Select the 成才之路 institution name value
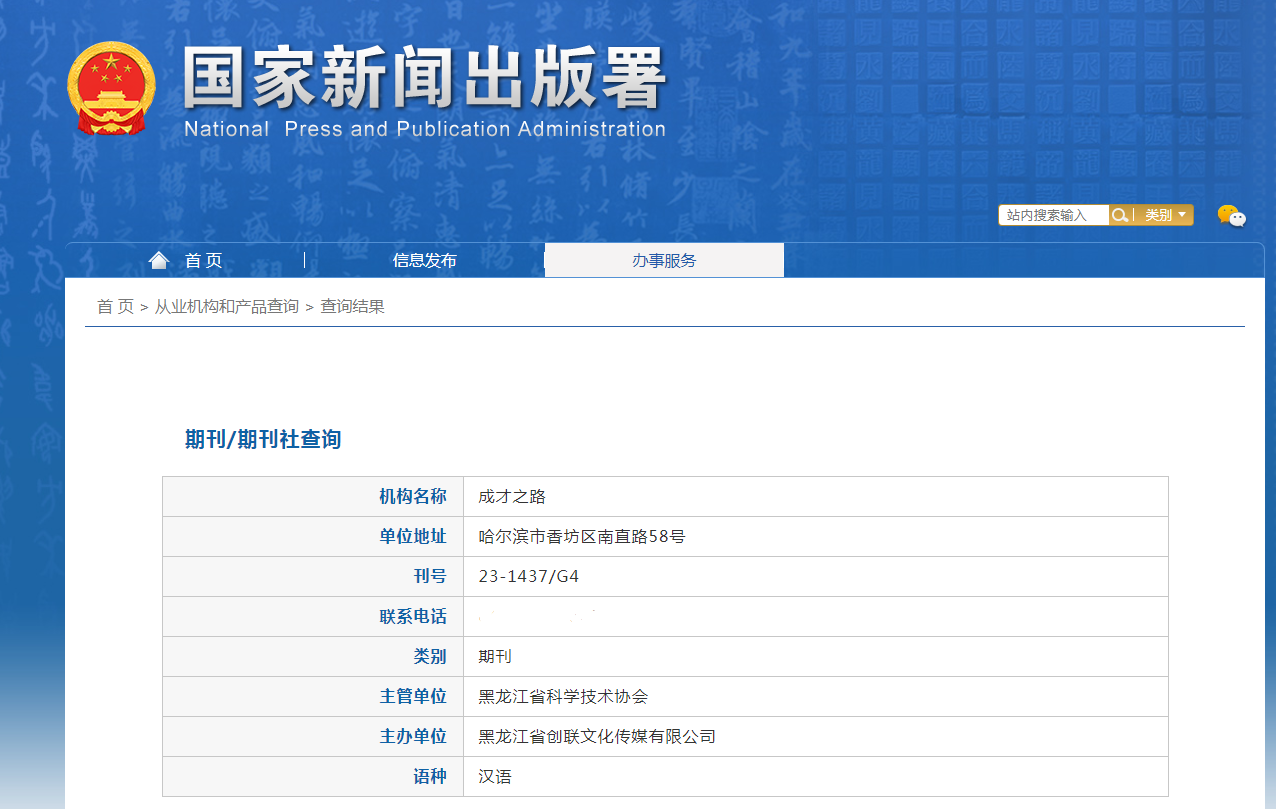 point(512,497)
